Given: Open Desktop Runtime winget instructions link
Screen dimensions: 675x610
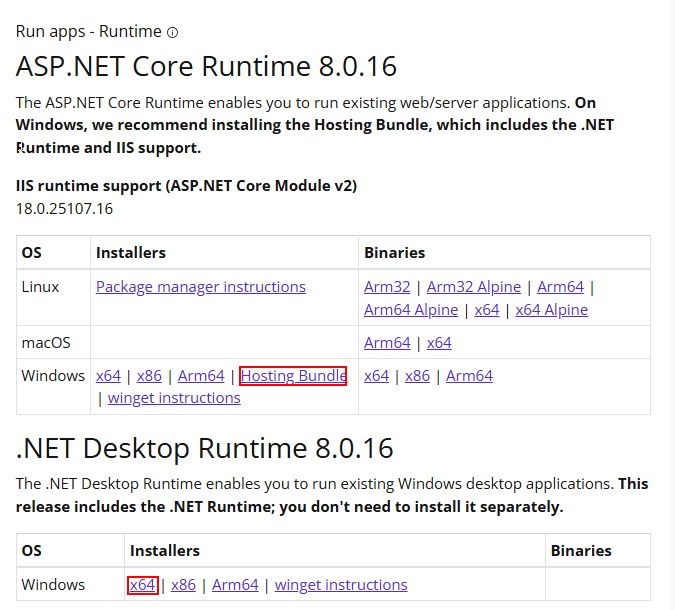Looking at the screenshot, I should pyautogui.click(x=341, y=585).
